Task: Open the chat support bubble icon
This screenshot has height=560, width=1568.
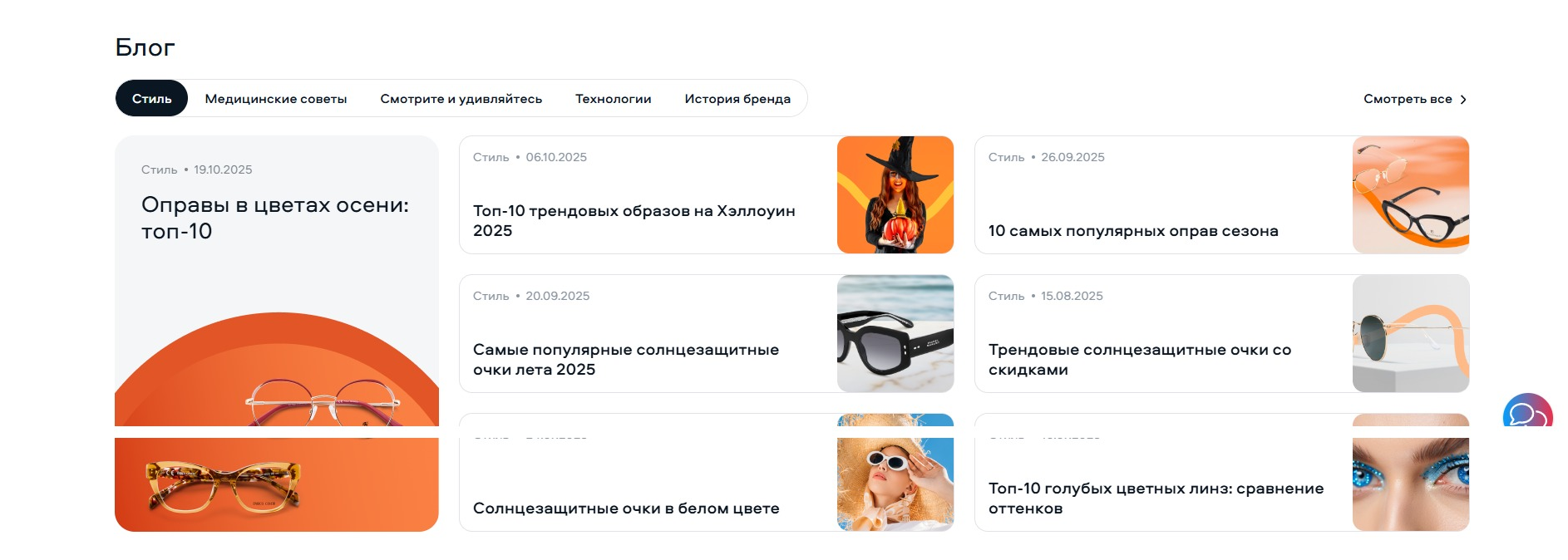Action: 1527,410
